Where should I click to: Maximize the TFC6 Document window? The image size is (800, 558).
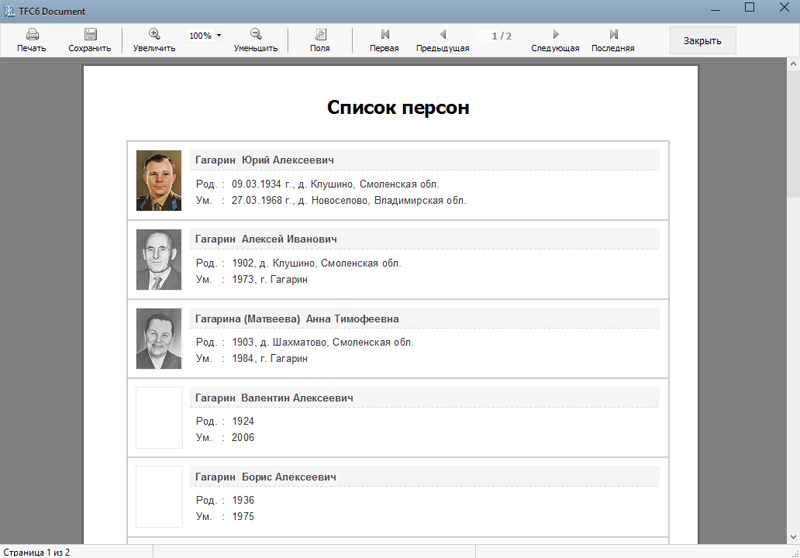tap(749, 7)
